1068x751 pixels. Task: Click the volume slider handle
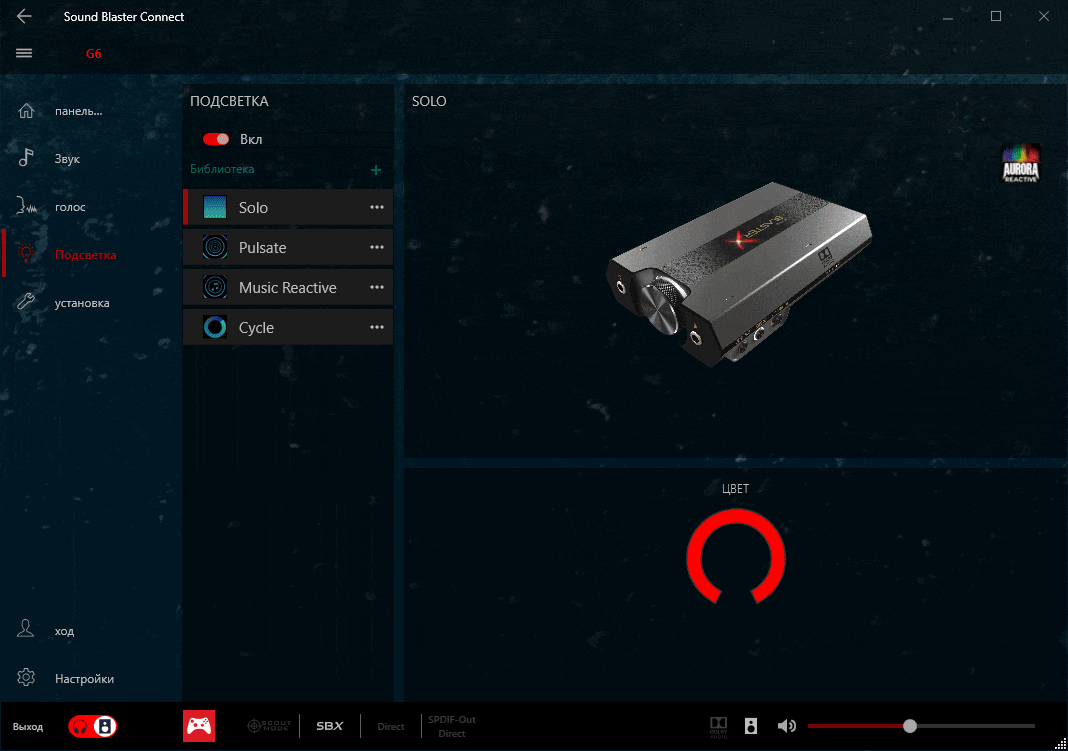pyautogui.click(x=909, y=726)
